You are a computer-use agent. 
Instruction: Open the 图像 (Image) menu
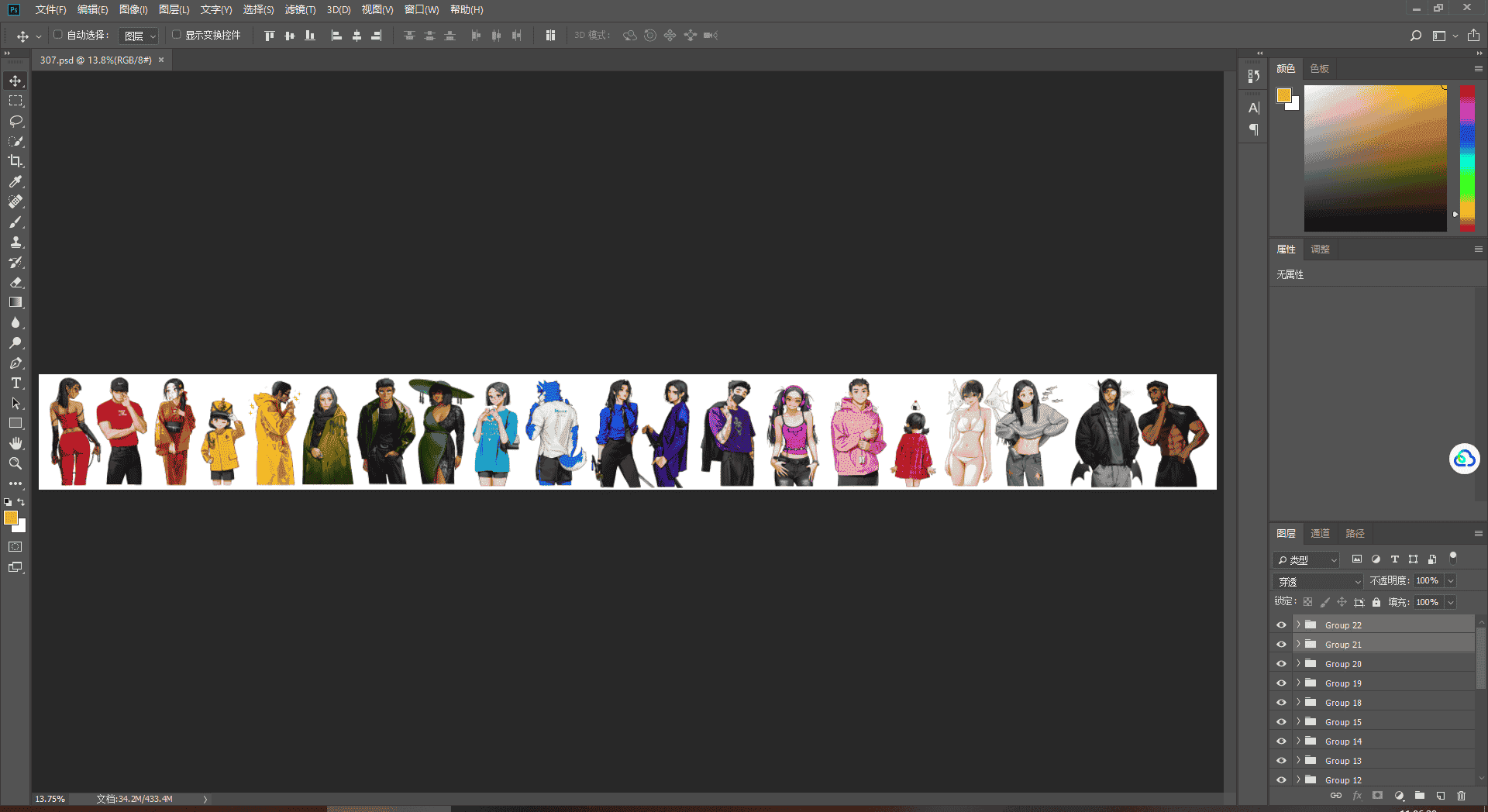[x=133, y=9]
